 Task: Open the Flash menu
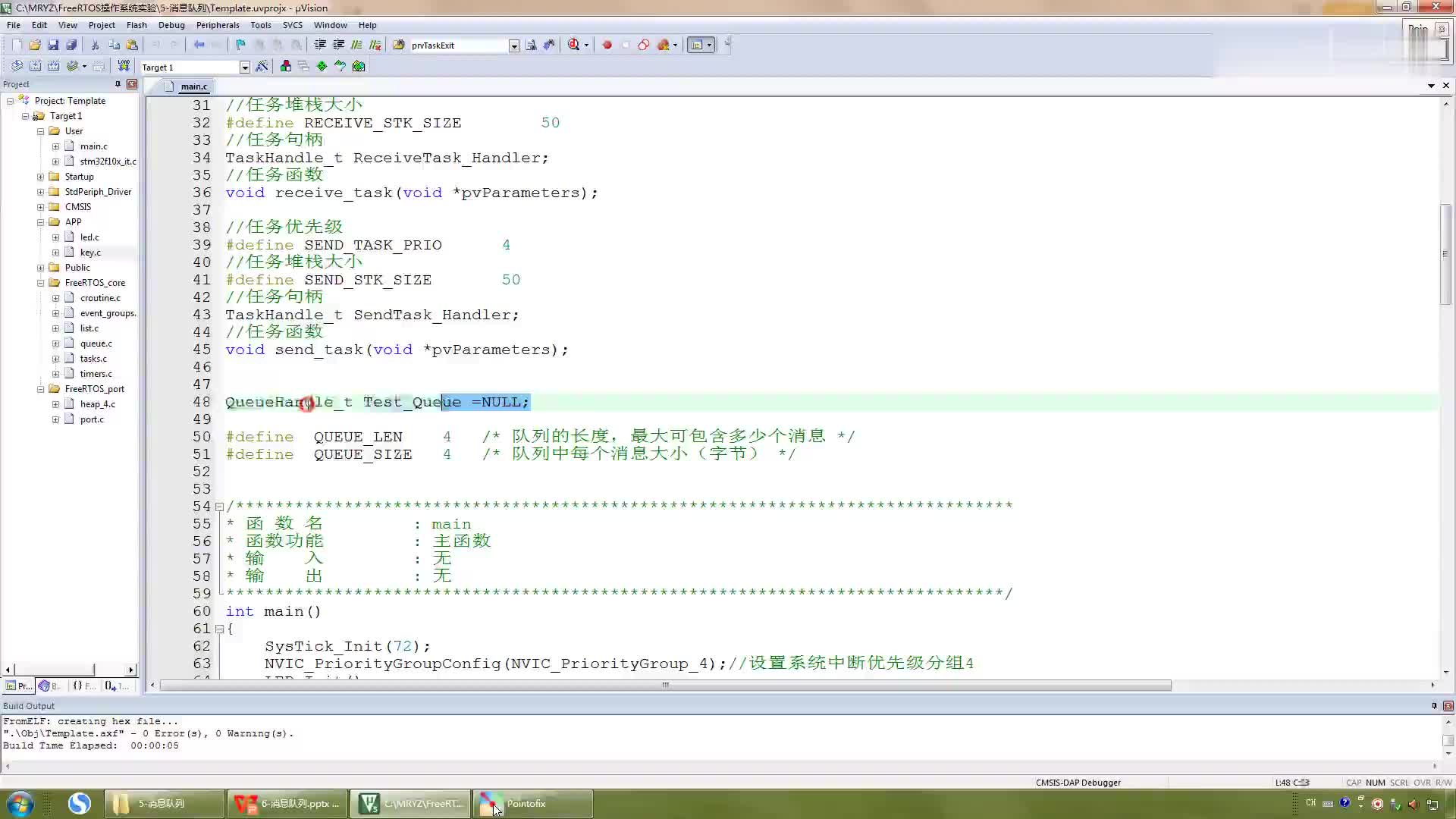pos(136,25)
